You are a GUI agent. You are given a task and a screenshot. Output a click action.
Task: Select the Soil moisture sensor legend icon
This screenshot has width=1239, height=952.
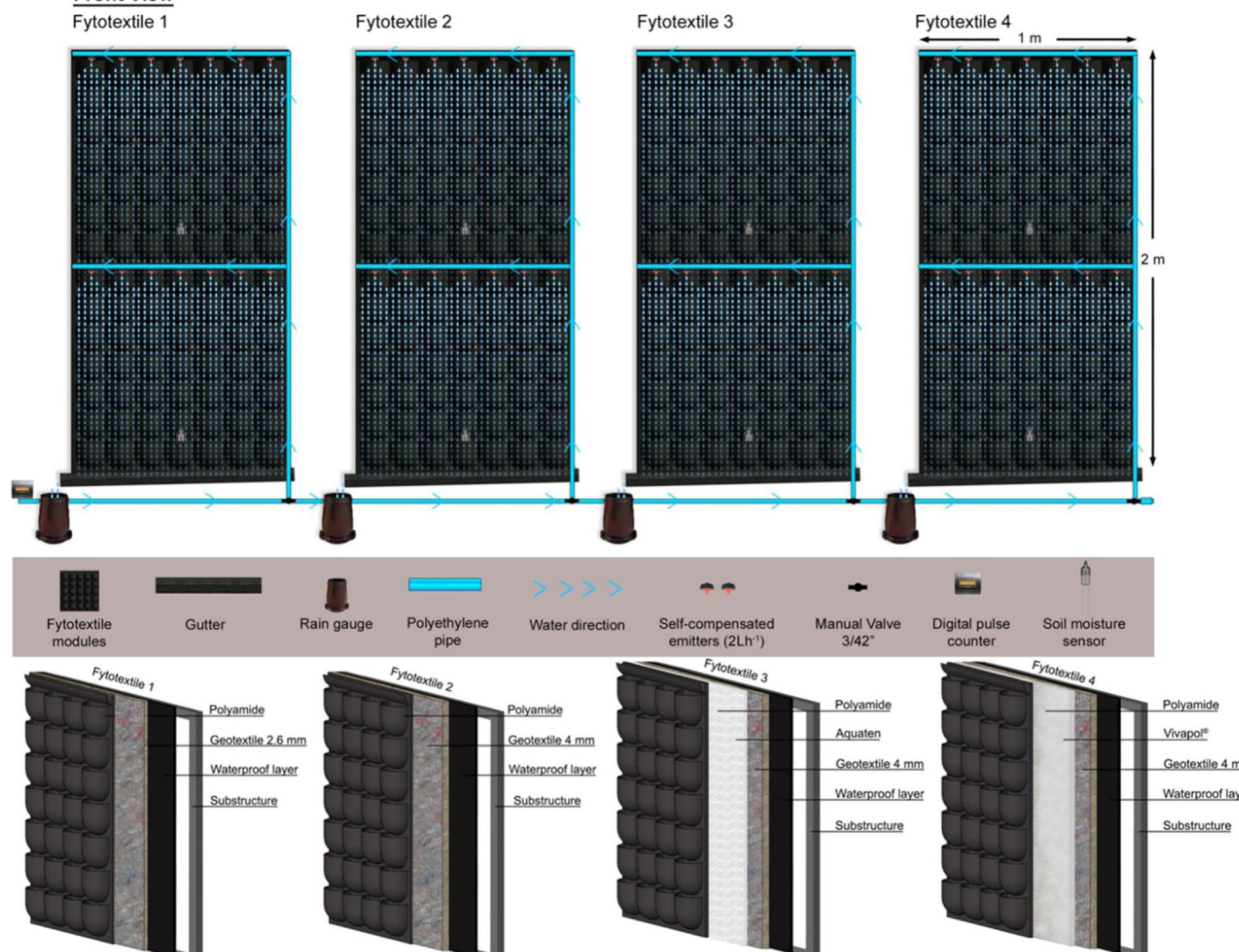pyautogui.click(x=1085, y=576)
